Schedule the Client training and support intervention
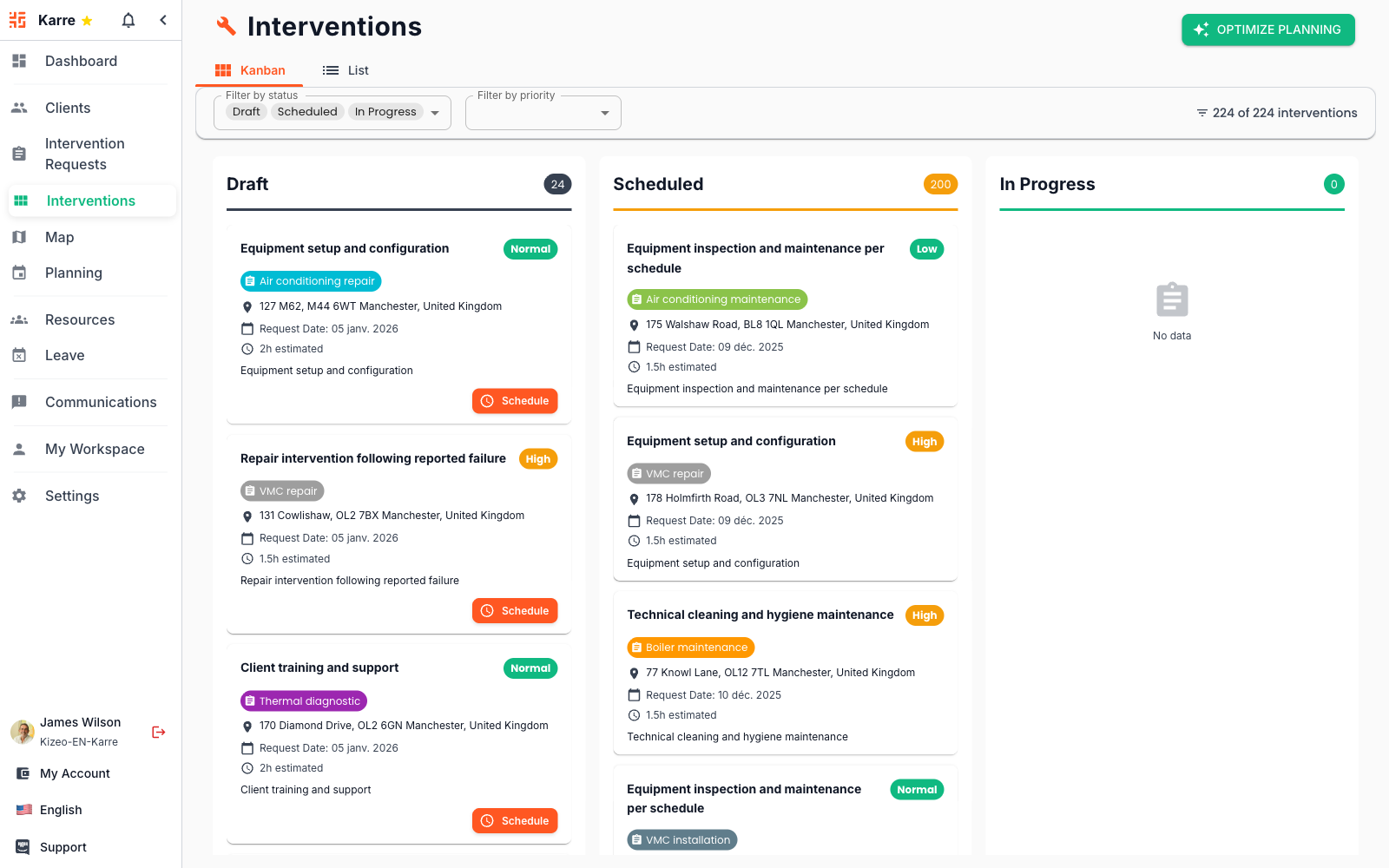This screenshot has height=868, width=1389. [x=515, y=820]
